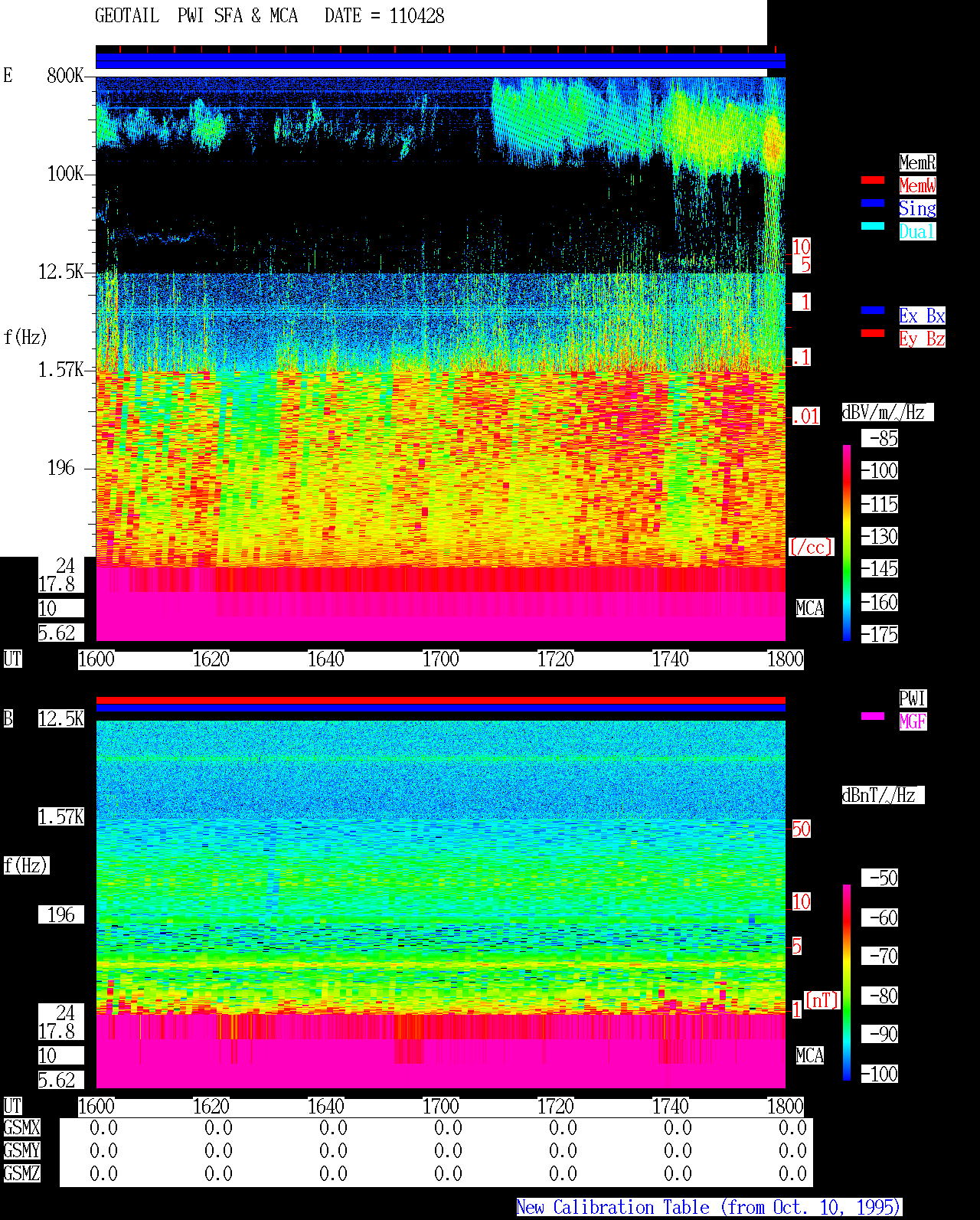Viewport: 980px width, 1220px height.
Task: Click the GEOTAIL PWI SFA & MCA title
Action: pyautogui.click(x=196, y=16)
